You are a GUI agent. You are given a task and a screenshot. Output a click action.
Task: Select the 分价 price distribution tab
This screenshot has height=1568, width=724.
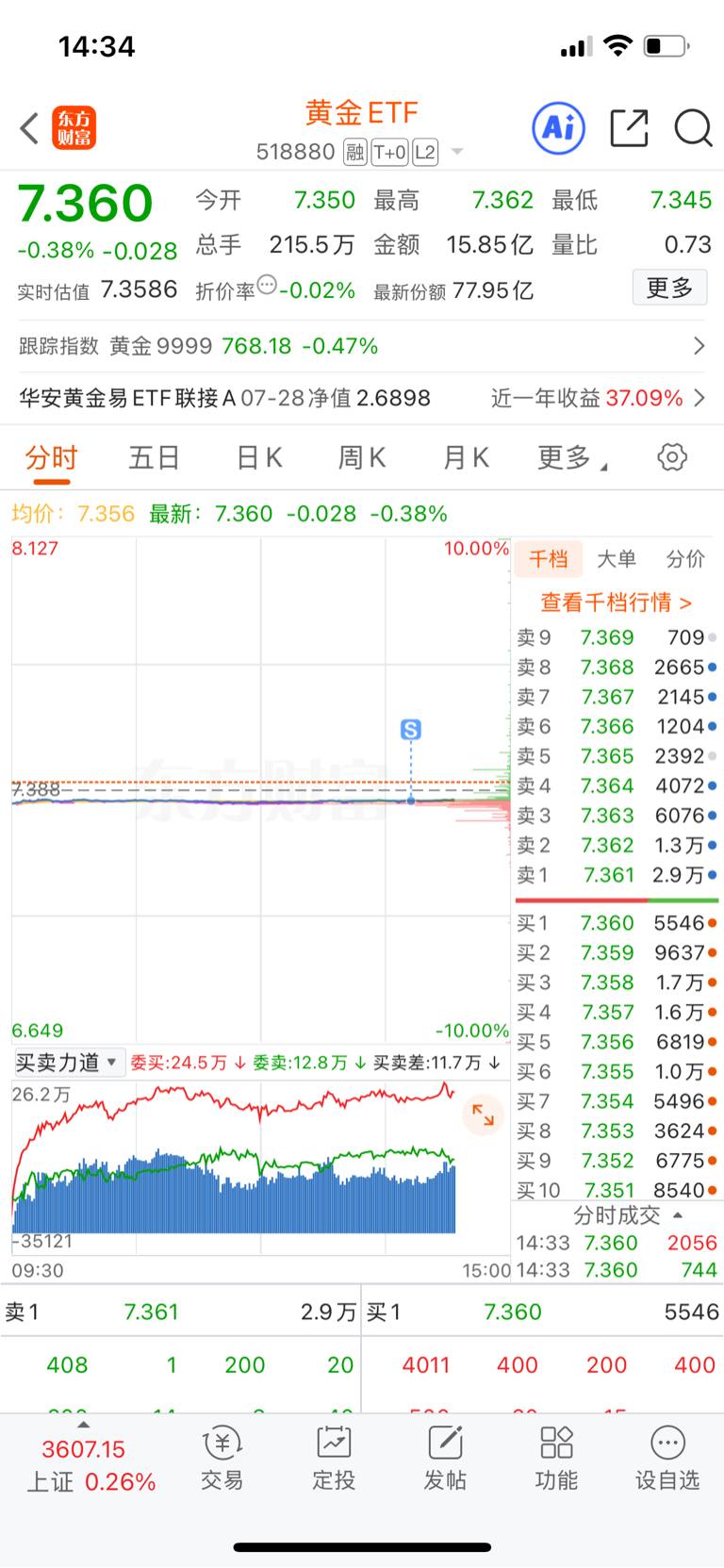pos(685,559)
